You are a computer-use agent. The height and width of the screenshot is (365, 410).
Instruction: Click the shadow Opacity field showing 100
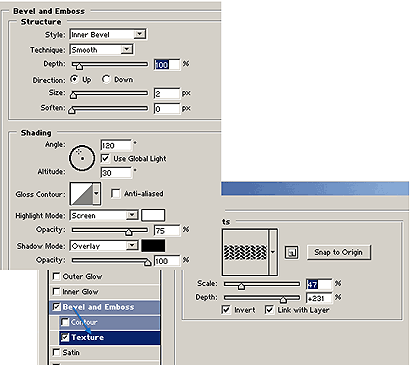[x=167, y=261]
